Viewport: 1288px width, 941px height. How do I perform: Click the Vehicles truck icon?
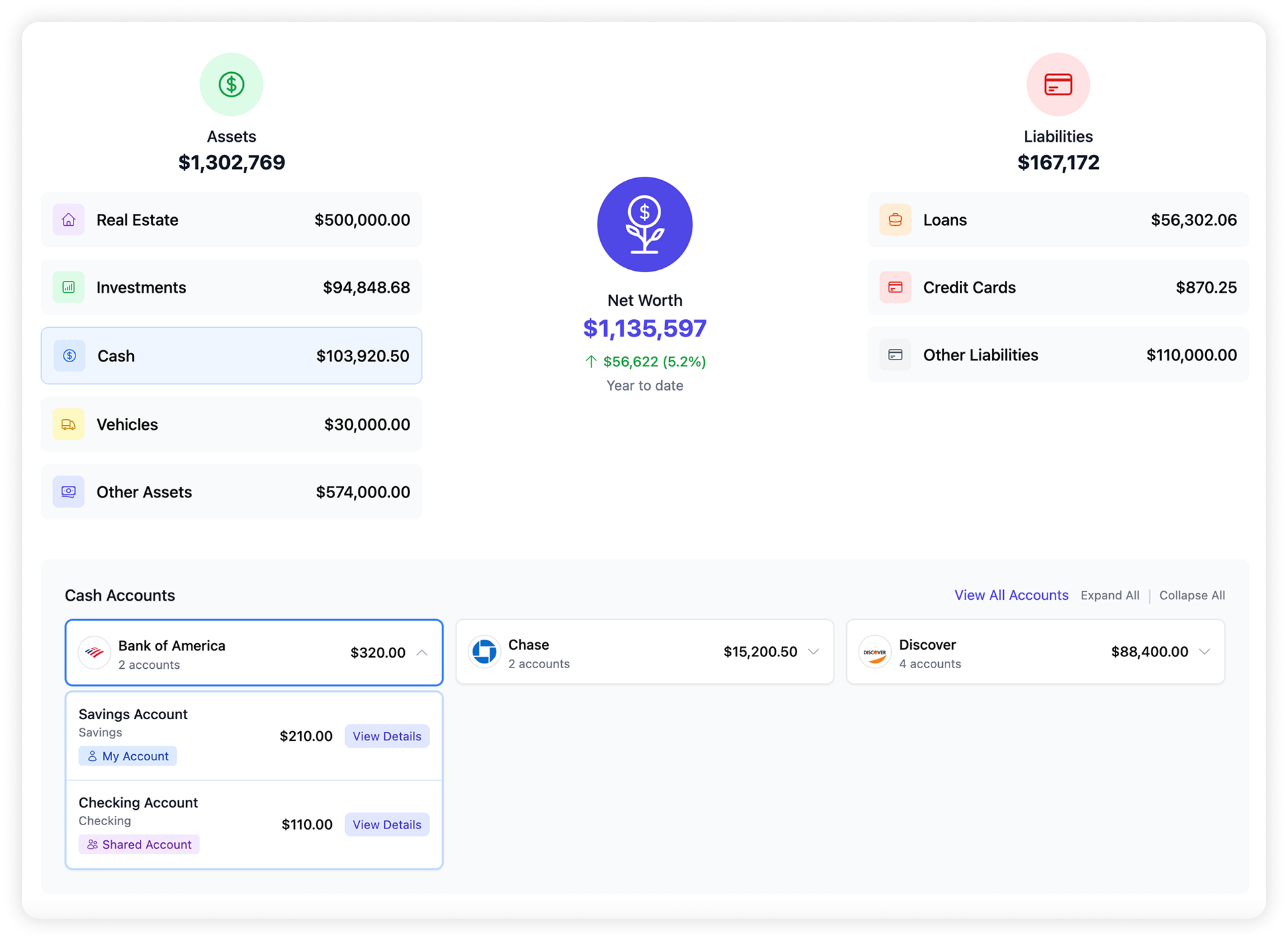pos(69,424)
